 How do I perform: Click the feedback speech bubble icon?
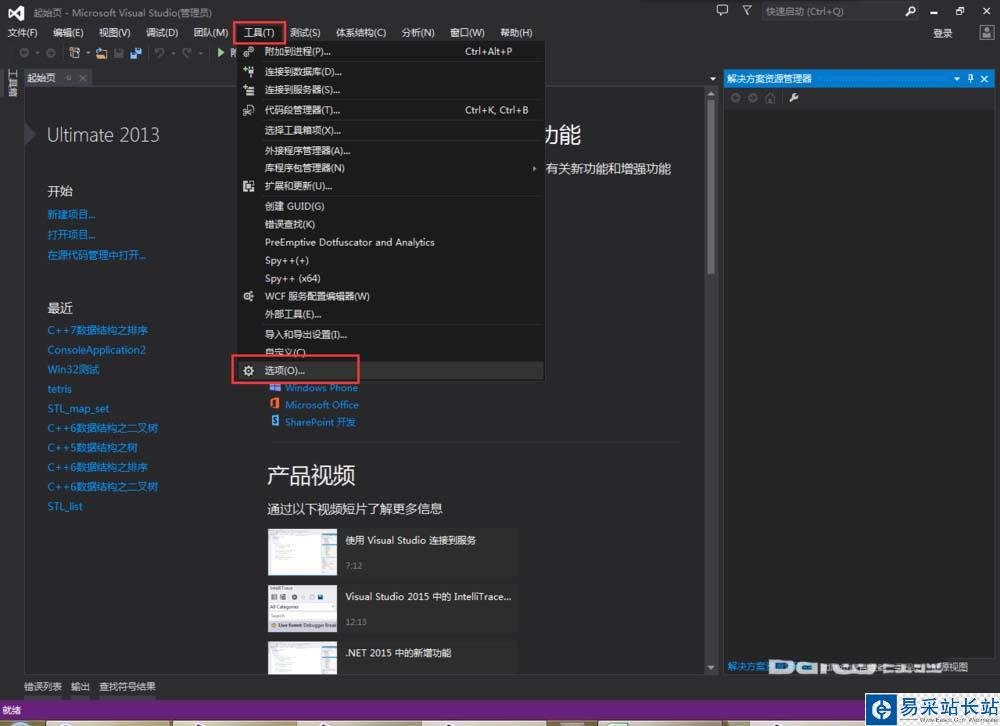click(722, 10)
